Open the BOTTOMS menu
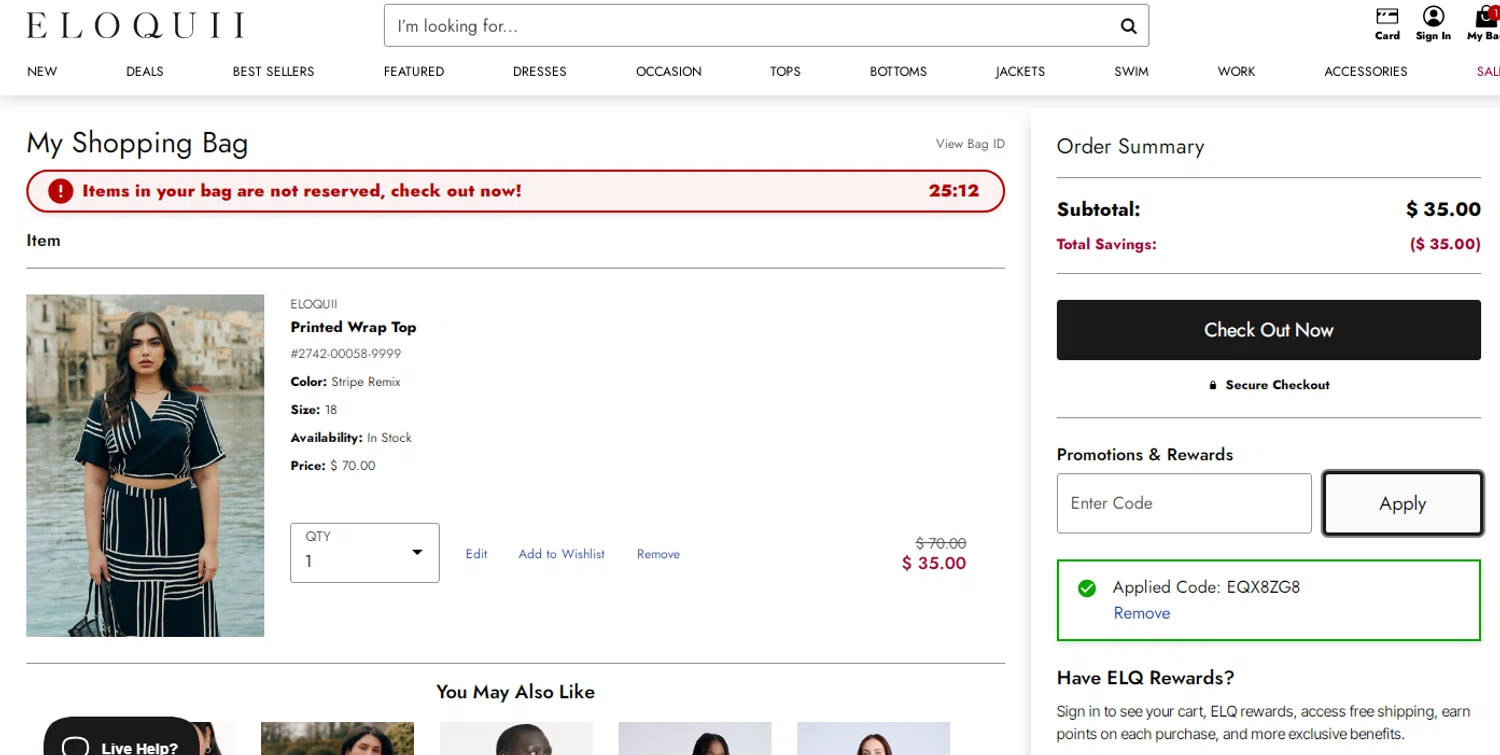 coord(898,72)
